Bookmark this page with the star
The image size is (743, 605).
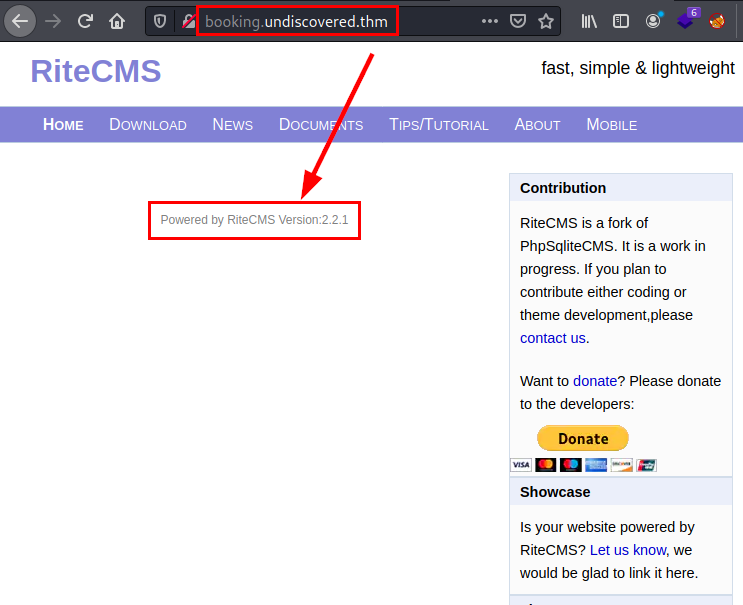tap(546, 21)
